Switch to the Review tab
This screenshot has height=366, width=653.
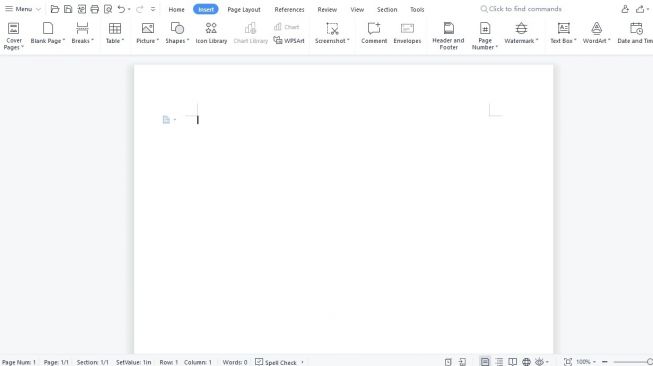327,9
